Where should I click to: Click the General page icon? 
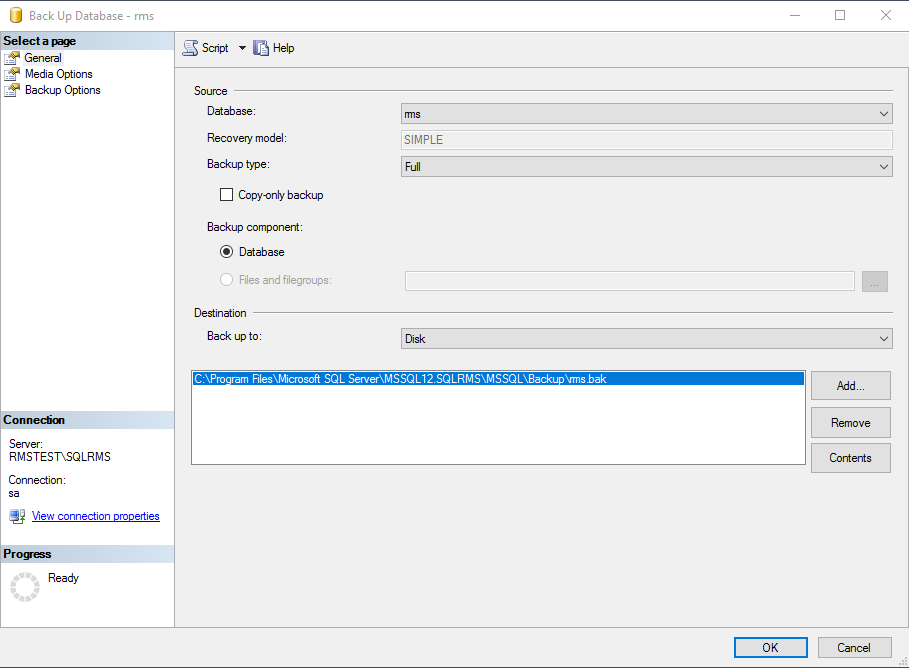pos(12,58)
